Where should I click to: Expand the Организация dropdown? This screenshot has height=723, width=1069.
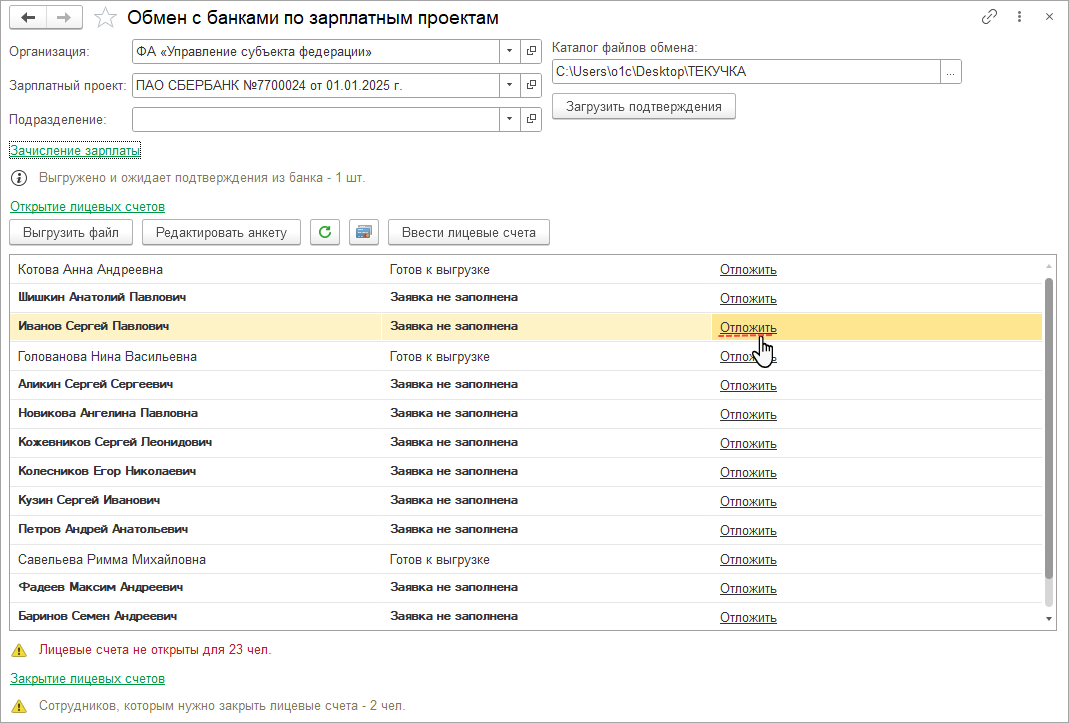[x=509, y=51]
